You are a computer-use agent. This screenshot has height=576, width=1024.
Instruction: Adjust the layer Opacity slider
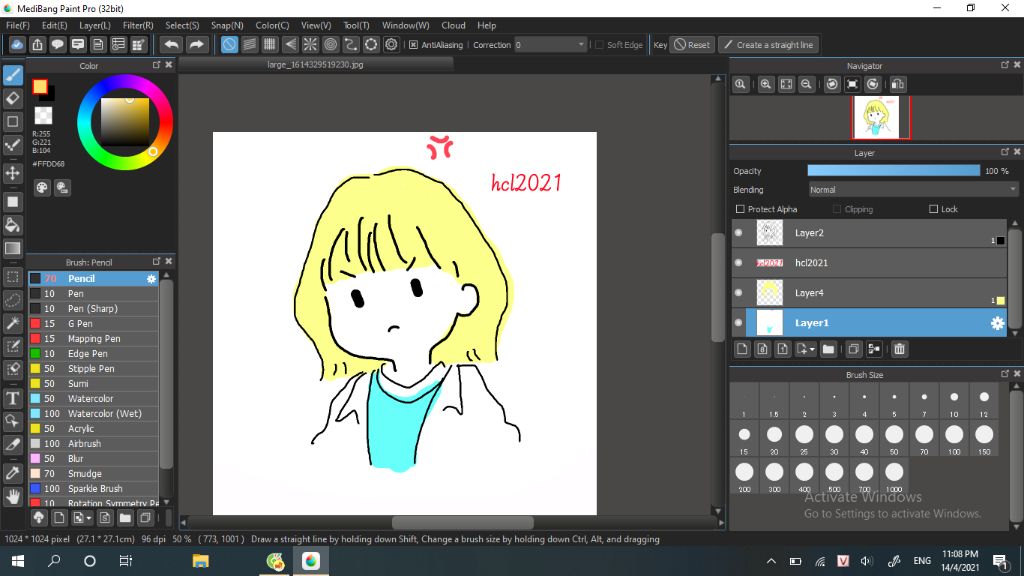pyautogui.click(x=893, y=170)
